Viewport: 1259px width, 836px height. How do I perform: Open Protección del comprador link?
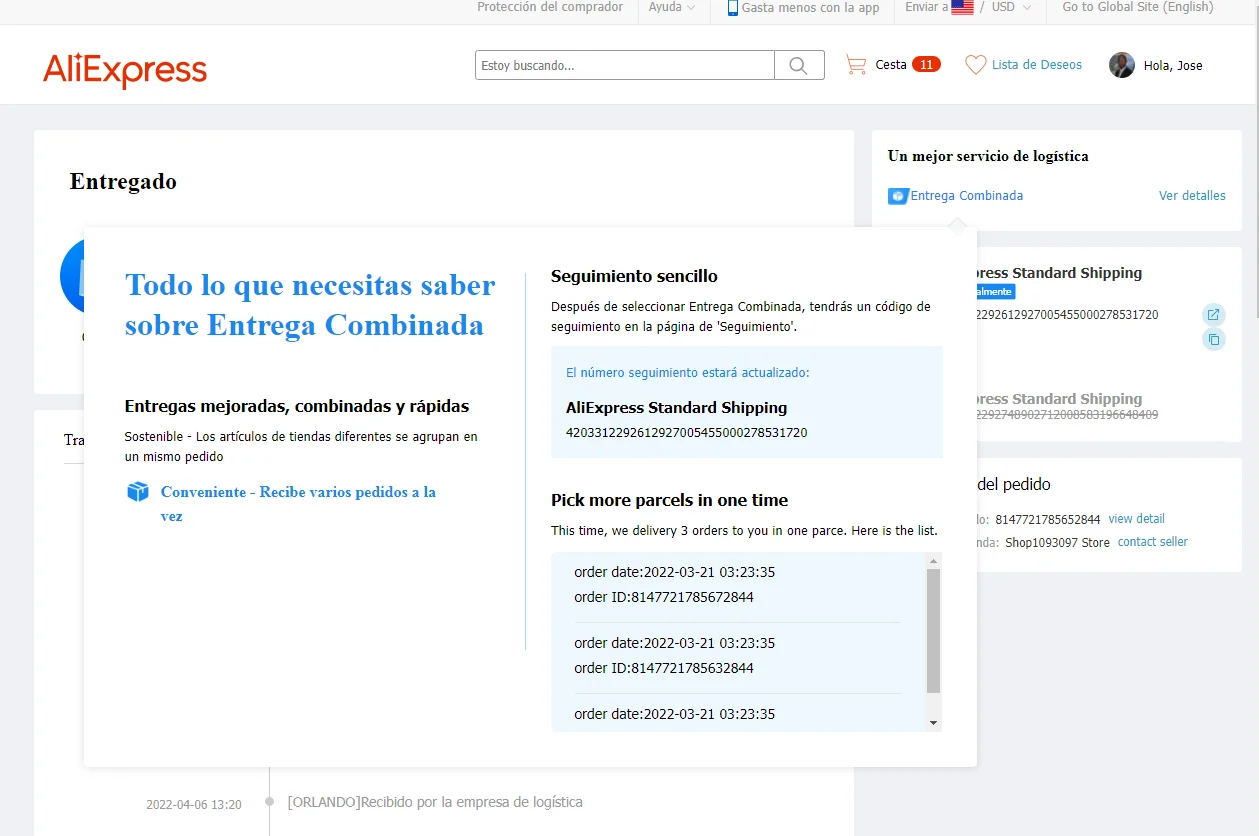[550, 7]
